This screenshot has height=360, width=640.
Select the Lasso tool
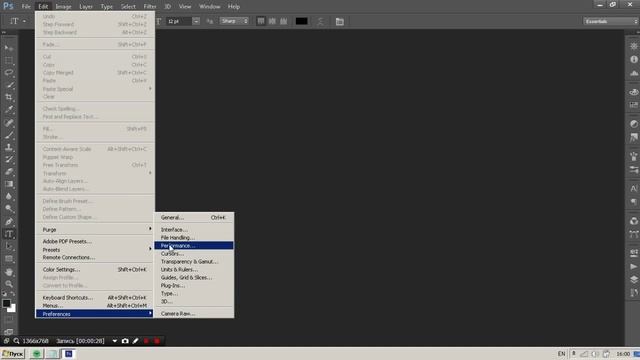pyautogui.click(x=9, y=73)
